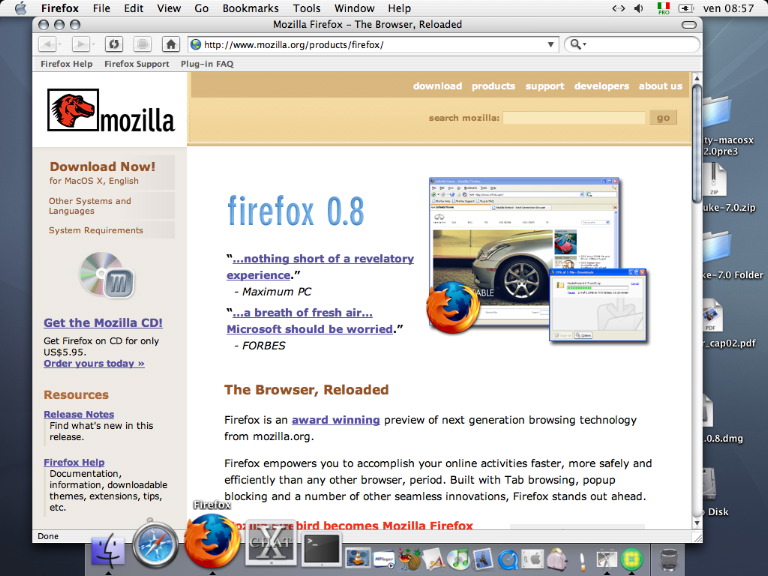Open the Italian PRO input menu
This screenshot has height=576, width=768.
[x=663, y=8]
